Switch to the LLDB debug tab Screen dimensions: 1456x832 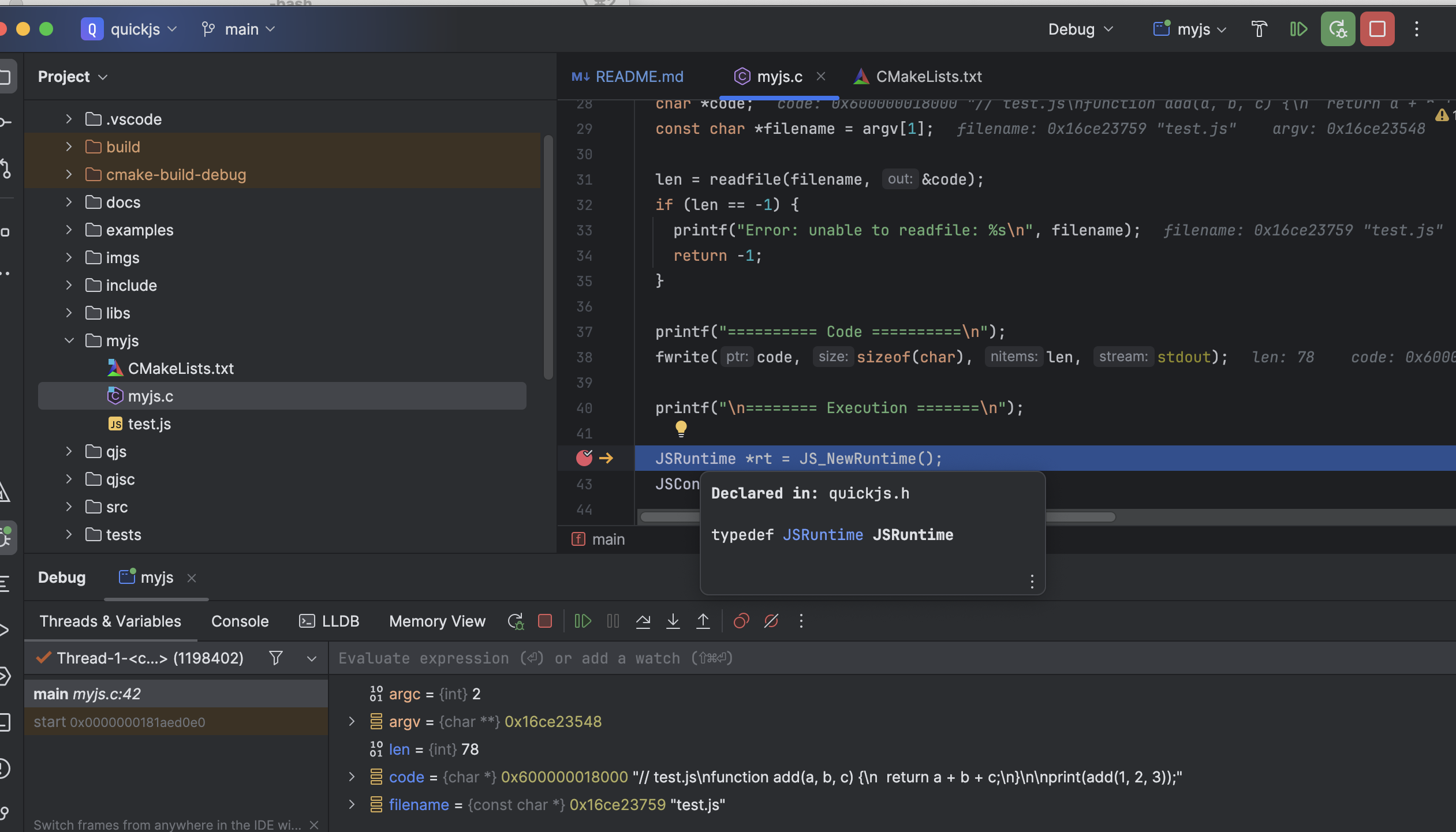[338, 621]
